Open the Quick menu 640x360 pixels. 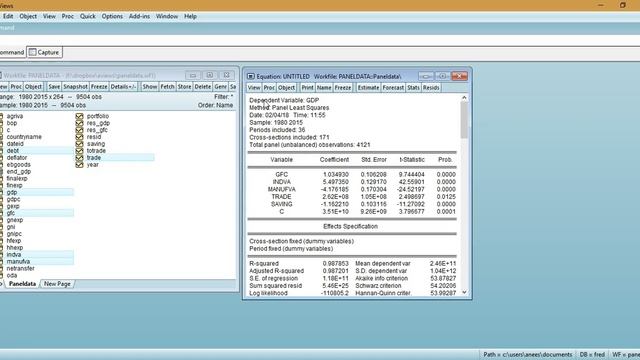87,16
